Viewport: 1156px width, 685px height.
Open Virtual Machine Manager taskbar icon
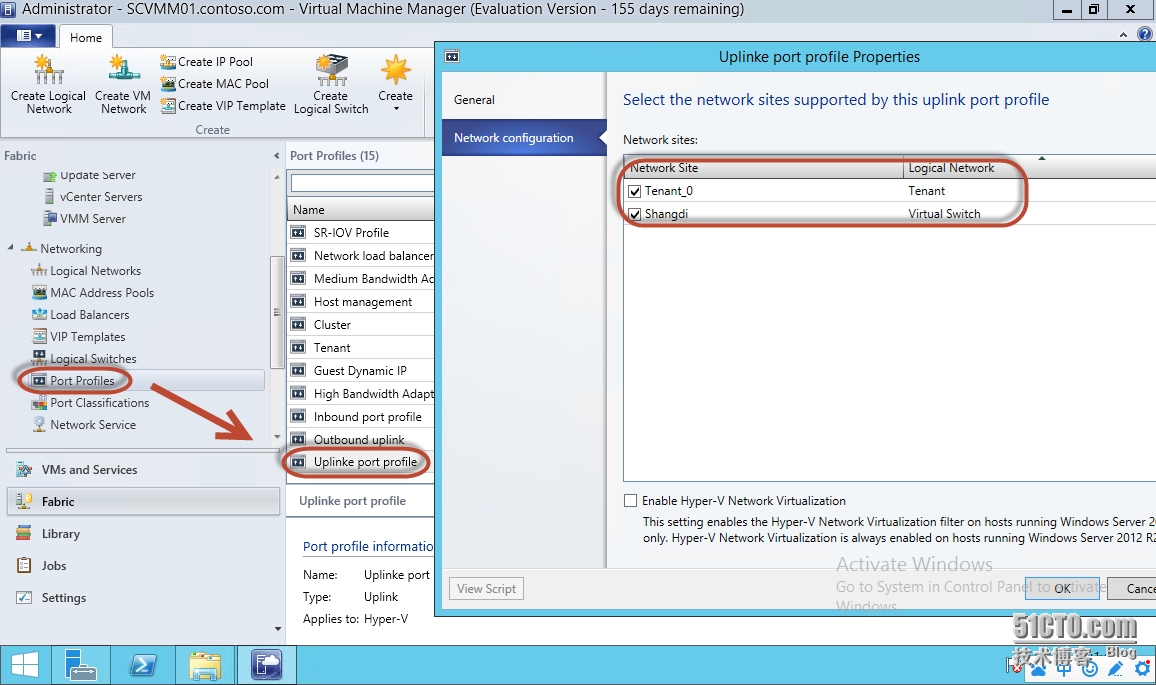266,665
